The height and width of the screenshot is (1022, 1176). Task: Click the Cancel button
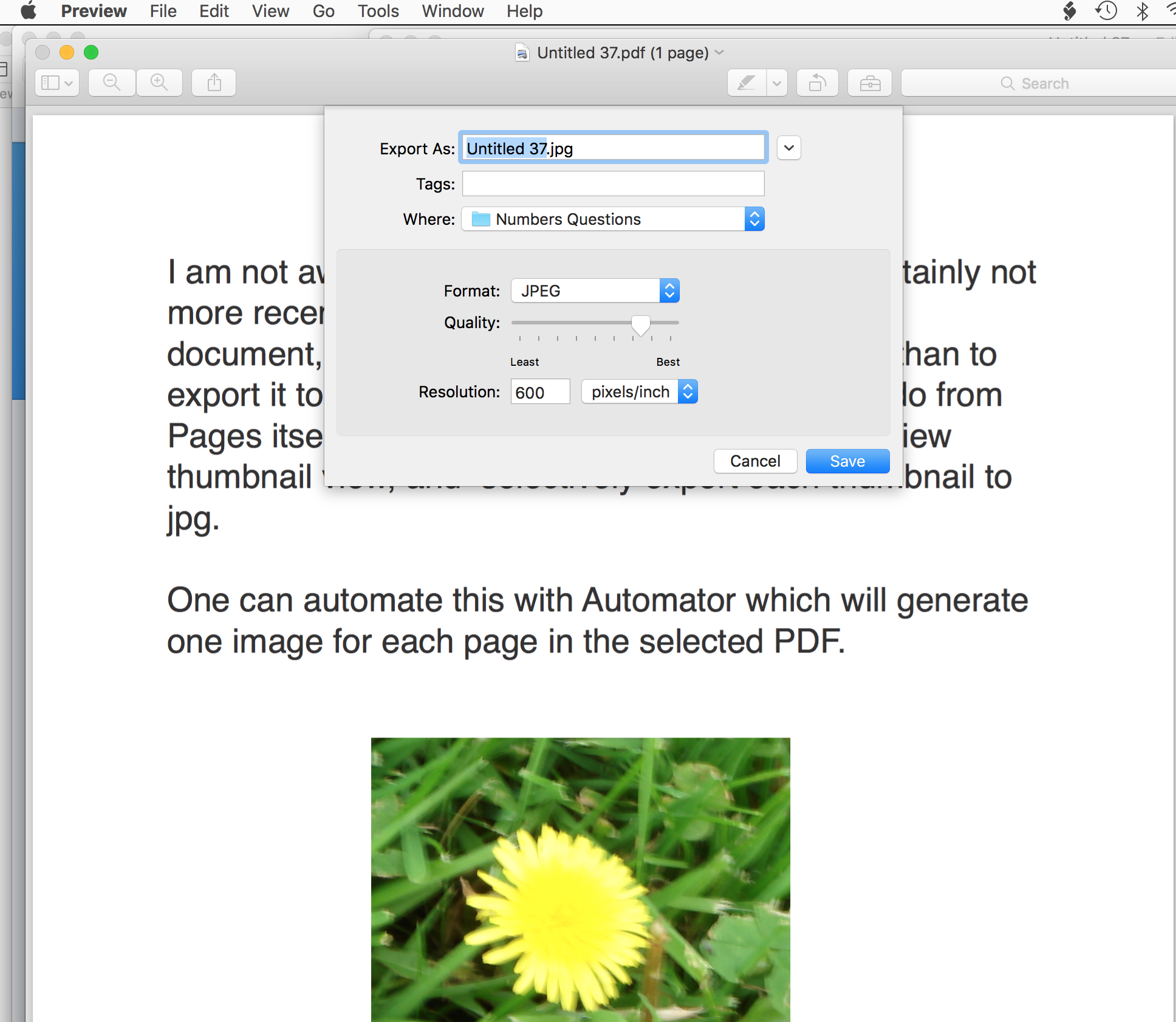(x=755, y=461)
